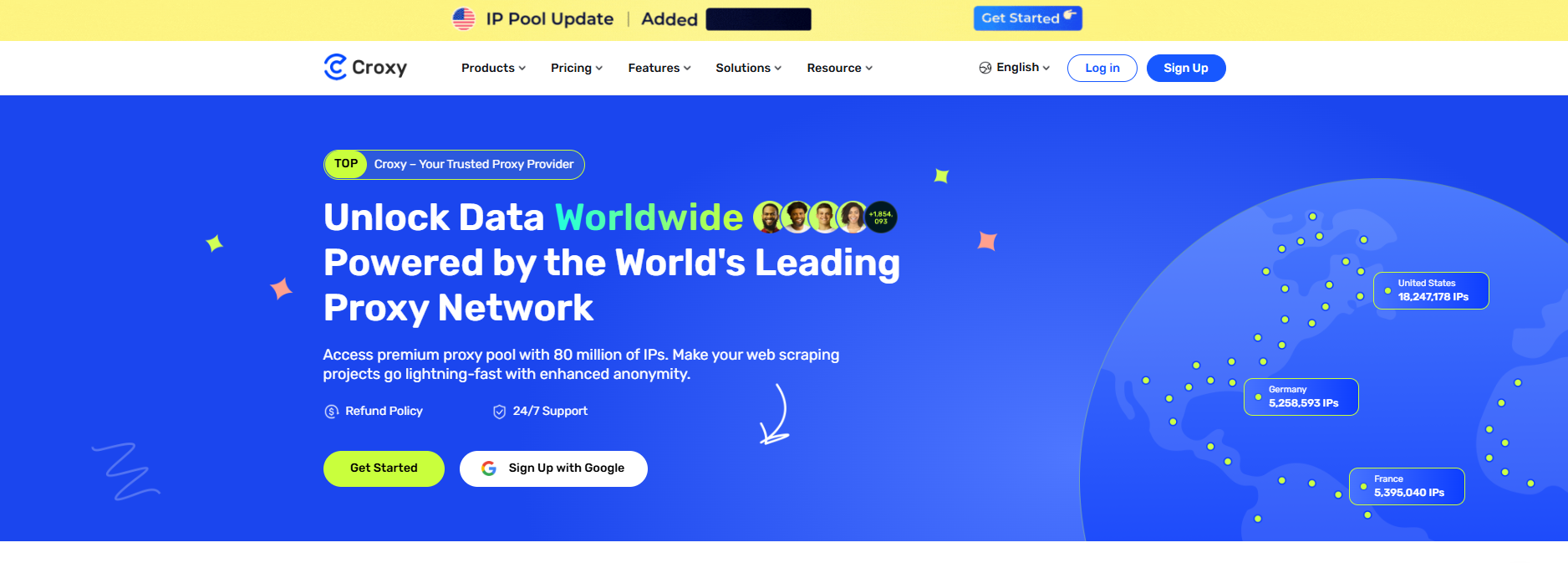Select the United States IPs map label
The image size is (1568, 563).
[1431, 290]
